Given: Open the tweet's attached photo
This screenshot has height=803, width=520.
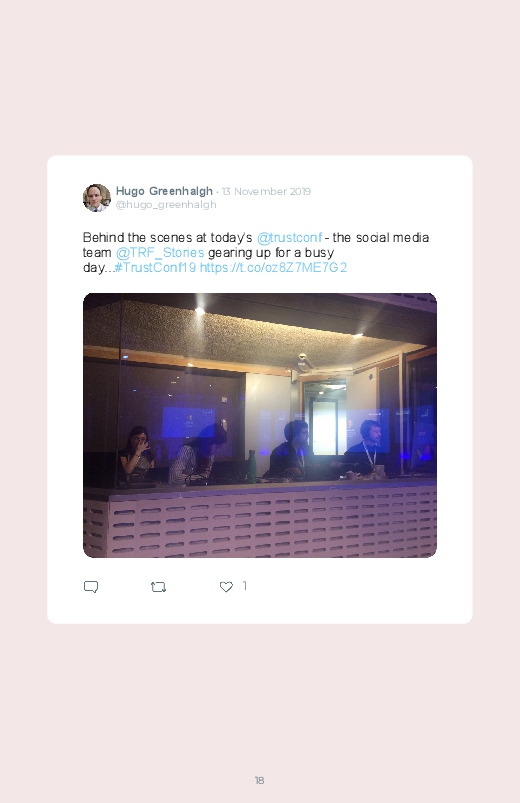Looking at the screenshot, I should pos(260,425).
